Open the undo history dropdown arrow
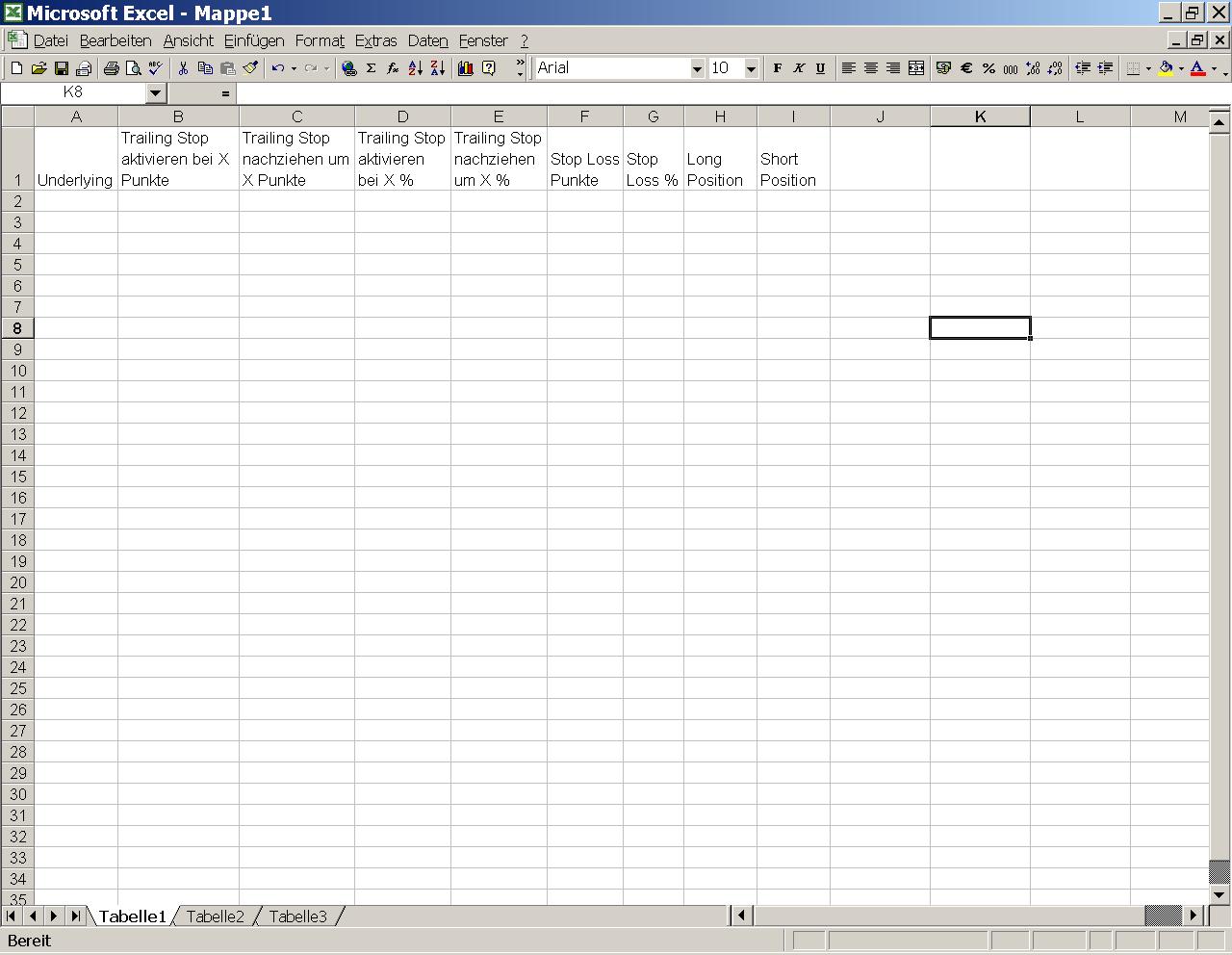Screen dimensions: 1232x955 click(x=294, y=68)
